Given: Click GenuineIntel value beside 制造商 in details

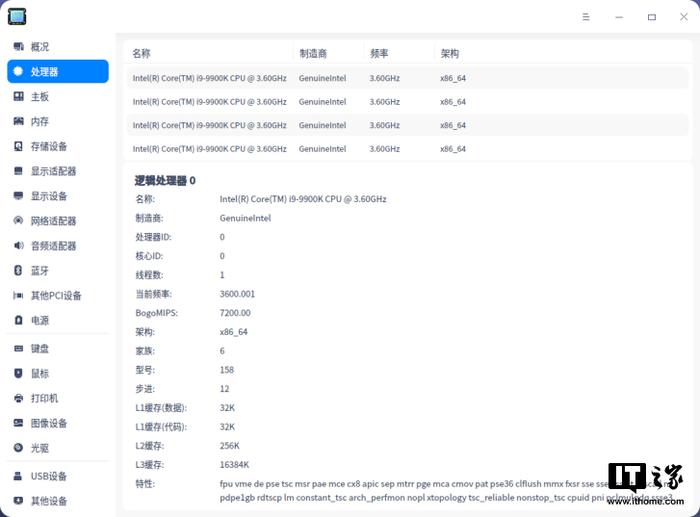Looking at the screenshot, I should [x=245, y=218].
